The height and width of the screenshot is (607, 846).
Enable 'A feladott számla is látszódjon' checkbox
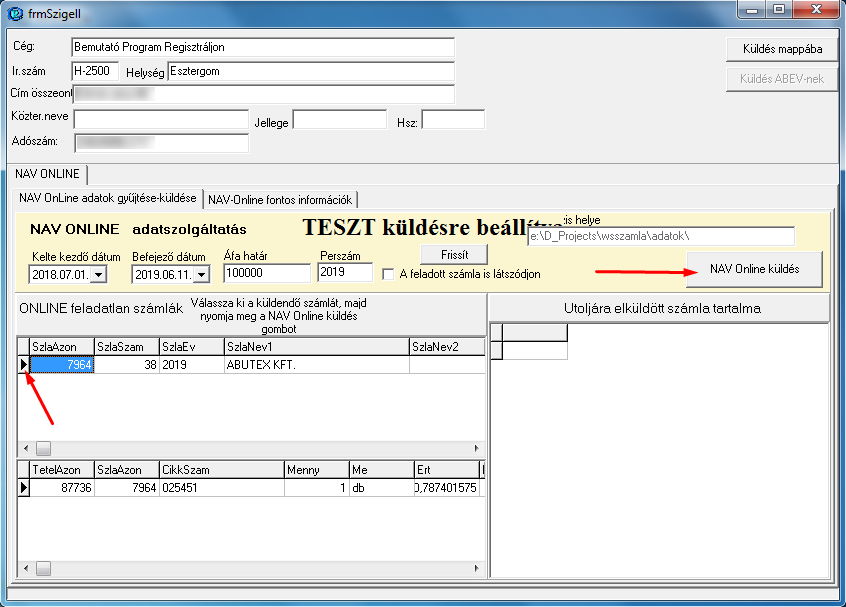(389, 274)
